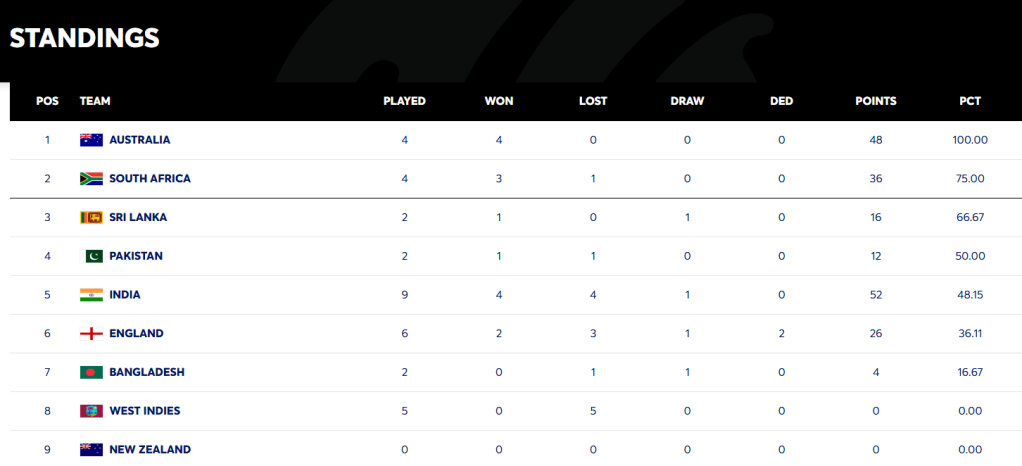The image size is (1022, 466).
Task: Click the Pakistan flag icon
Action: click(91, 256)
